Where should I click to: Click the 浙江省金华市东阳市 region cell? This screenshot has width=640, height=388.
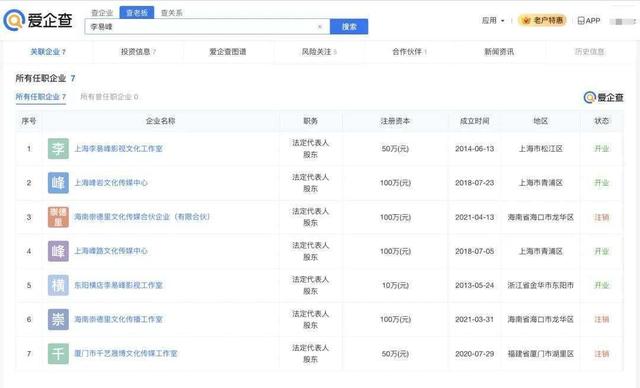pos(540,285)
